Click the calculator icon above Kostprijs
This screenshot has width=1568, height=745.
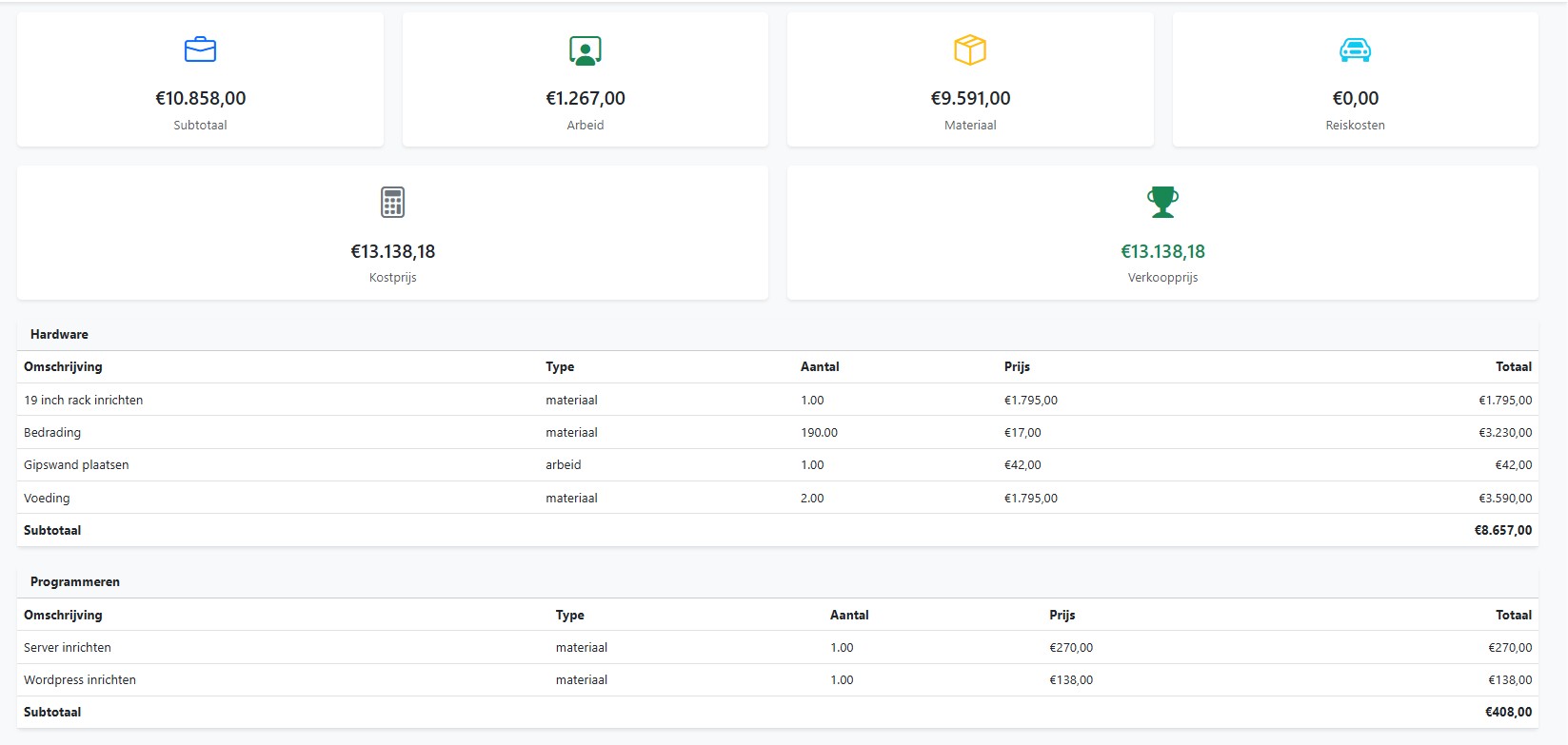point(392,202)
